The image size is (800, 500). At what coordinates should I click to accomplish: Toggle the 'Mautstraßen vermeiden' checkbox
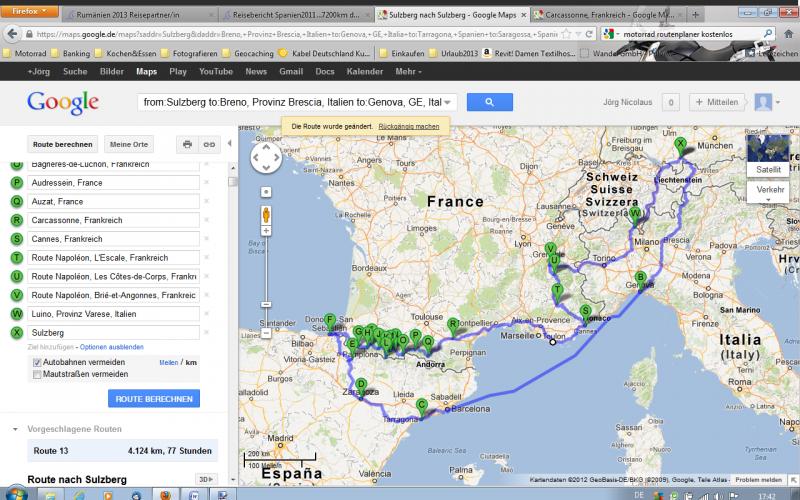click(x=37, y=374)
